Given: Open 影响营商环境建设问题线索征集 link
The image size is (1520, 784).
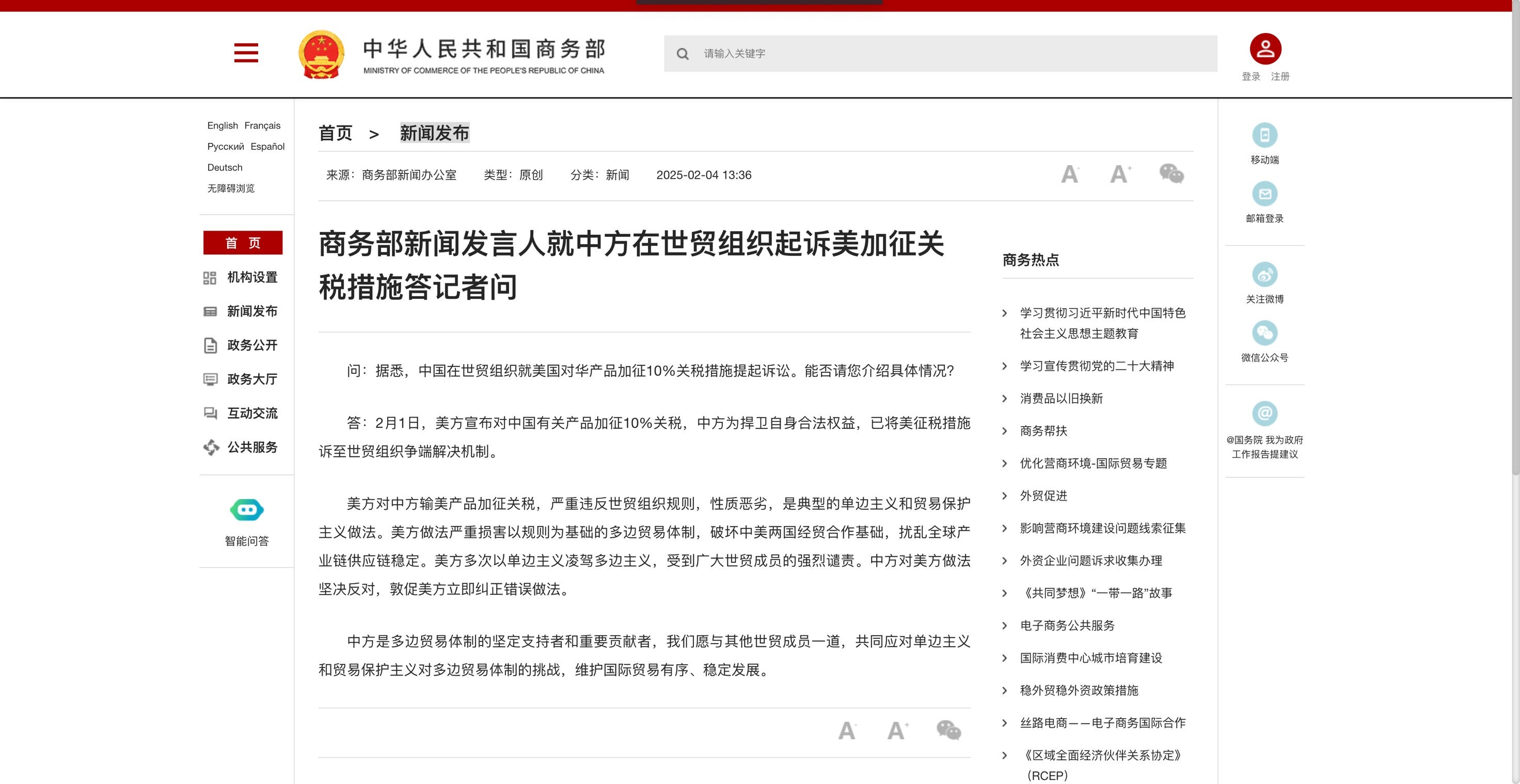Looking at the screenshot, I should (x=1102, y=529).
